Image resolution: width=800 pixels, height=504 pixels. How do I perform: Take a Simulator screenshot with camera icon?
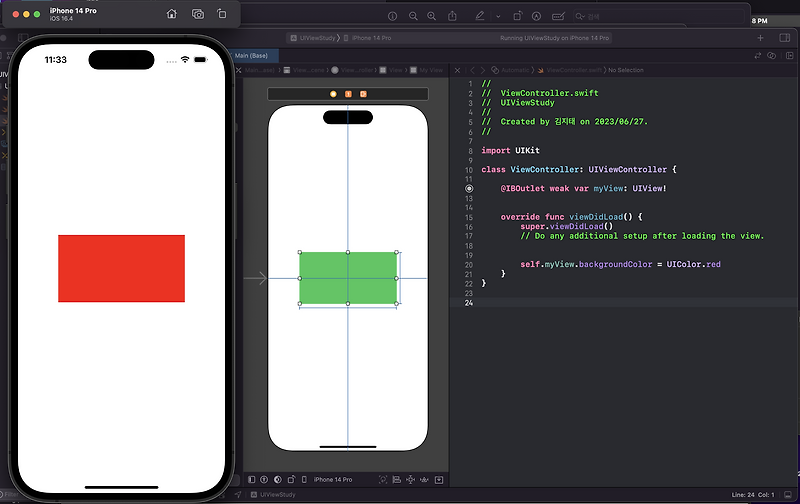coord(198,14)
